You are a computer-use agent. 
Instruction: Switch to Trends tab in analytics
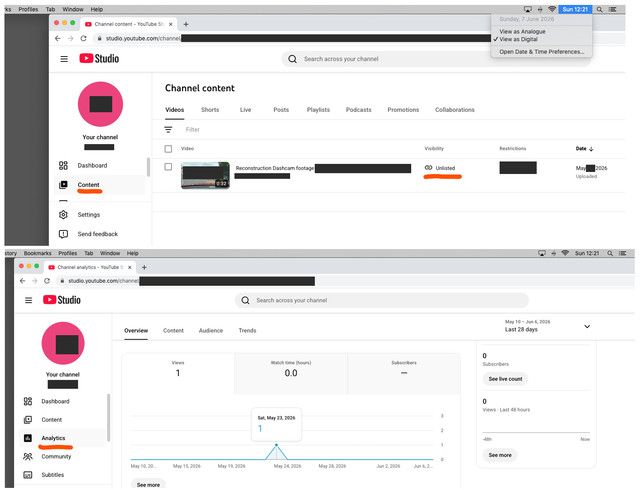247,331
